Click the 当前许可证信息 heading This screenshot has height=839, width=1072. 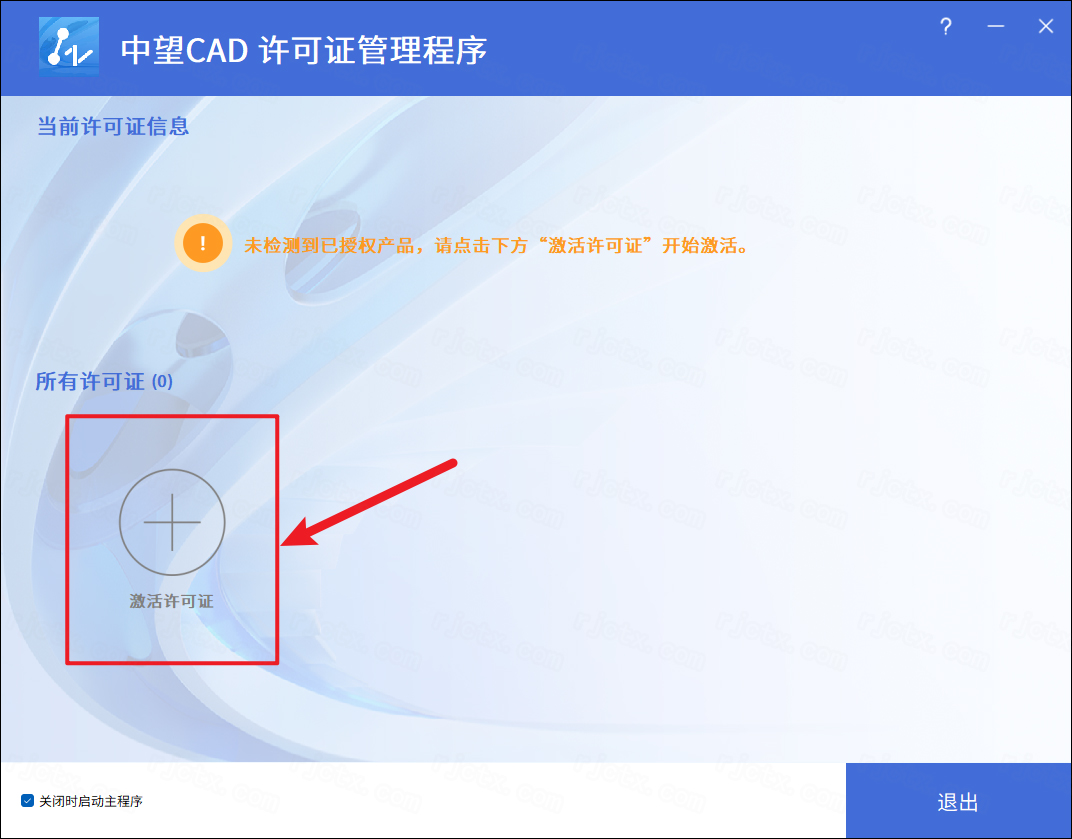point(113,126)
